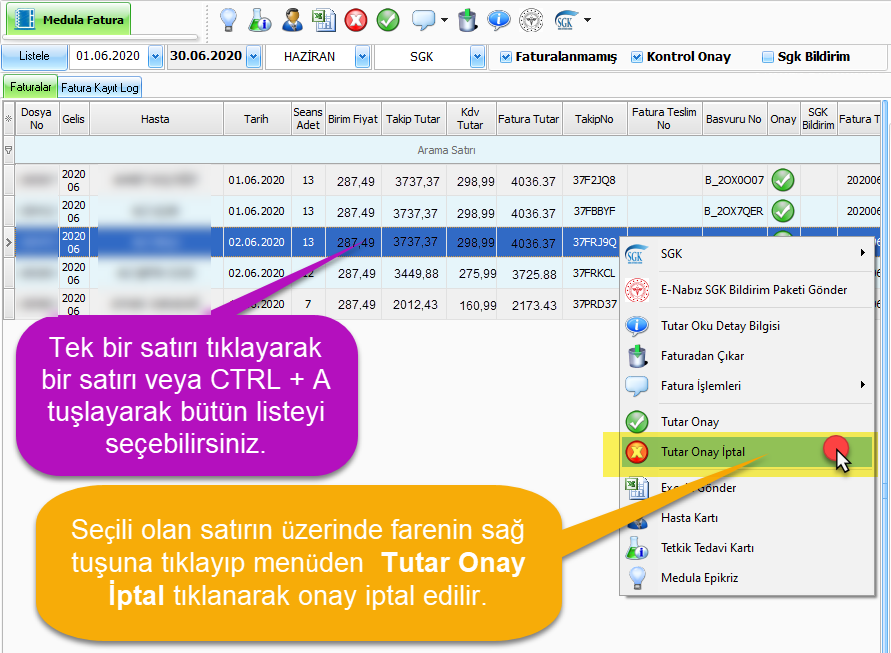The height and width of the screenshot is (653, 891).
Task: Click the trash bin remove-from-invoice toolbar icon
Action: 467,20
